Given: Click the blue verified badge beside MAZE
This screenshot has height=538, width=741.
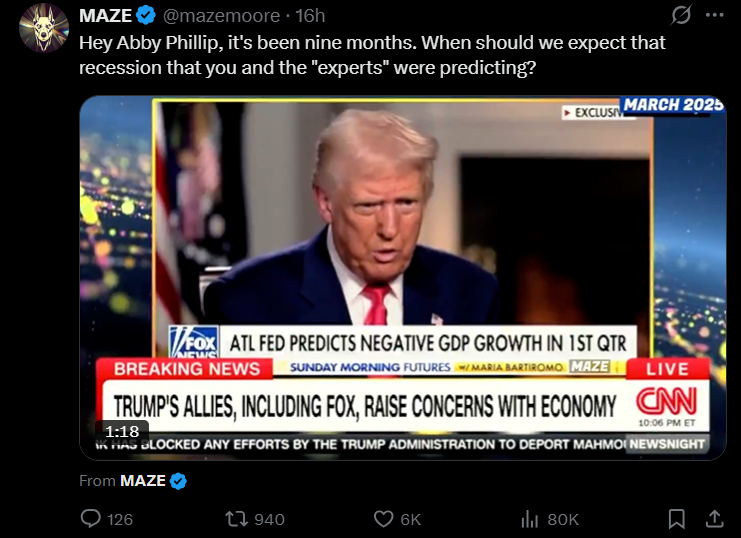Looking at the screenshot, I should coord(146,16).
